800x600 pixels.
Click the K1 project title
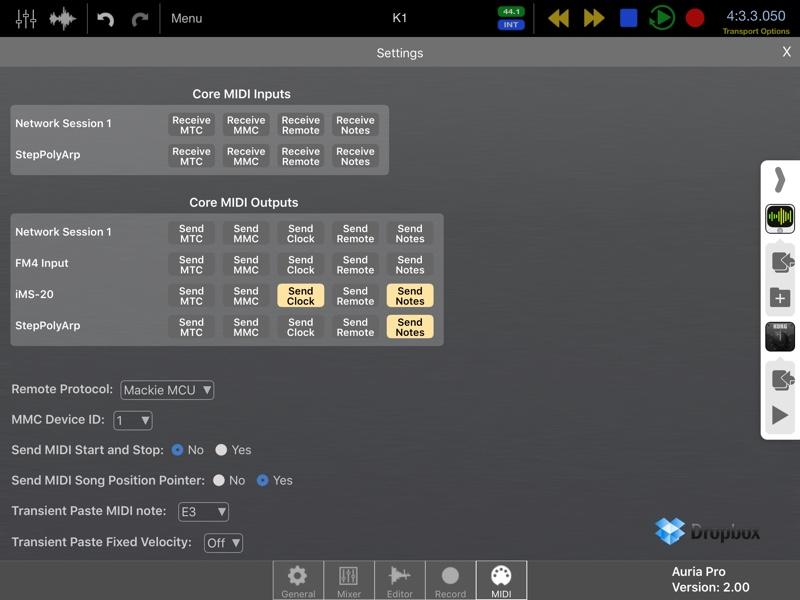[399, 18]
